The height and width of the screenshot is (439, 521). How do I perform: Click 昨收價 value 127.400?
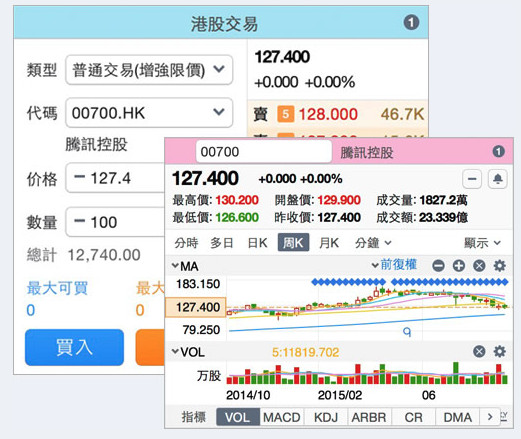pos(339,217)
